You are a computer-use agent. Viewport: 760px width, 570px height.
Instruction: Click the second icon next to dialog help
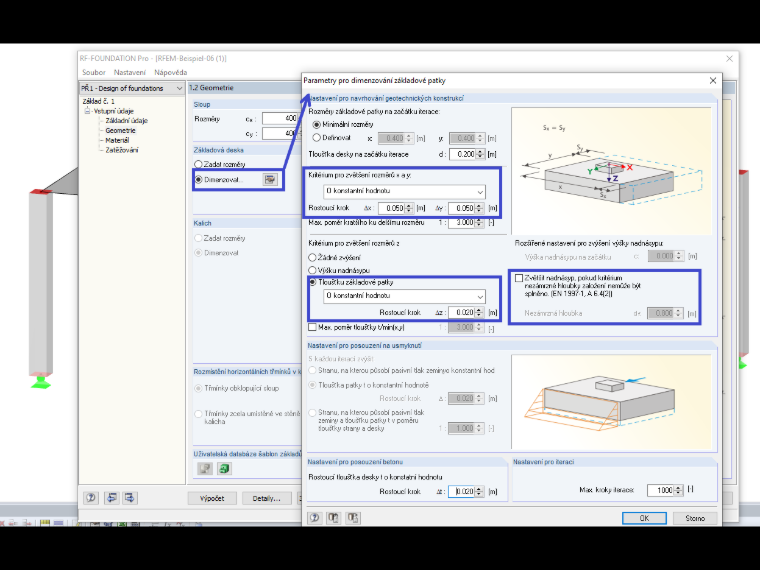click(333, 518)
